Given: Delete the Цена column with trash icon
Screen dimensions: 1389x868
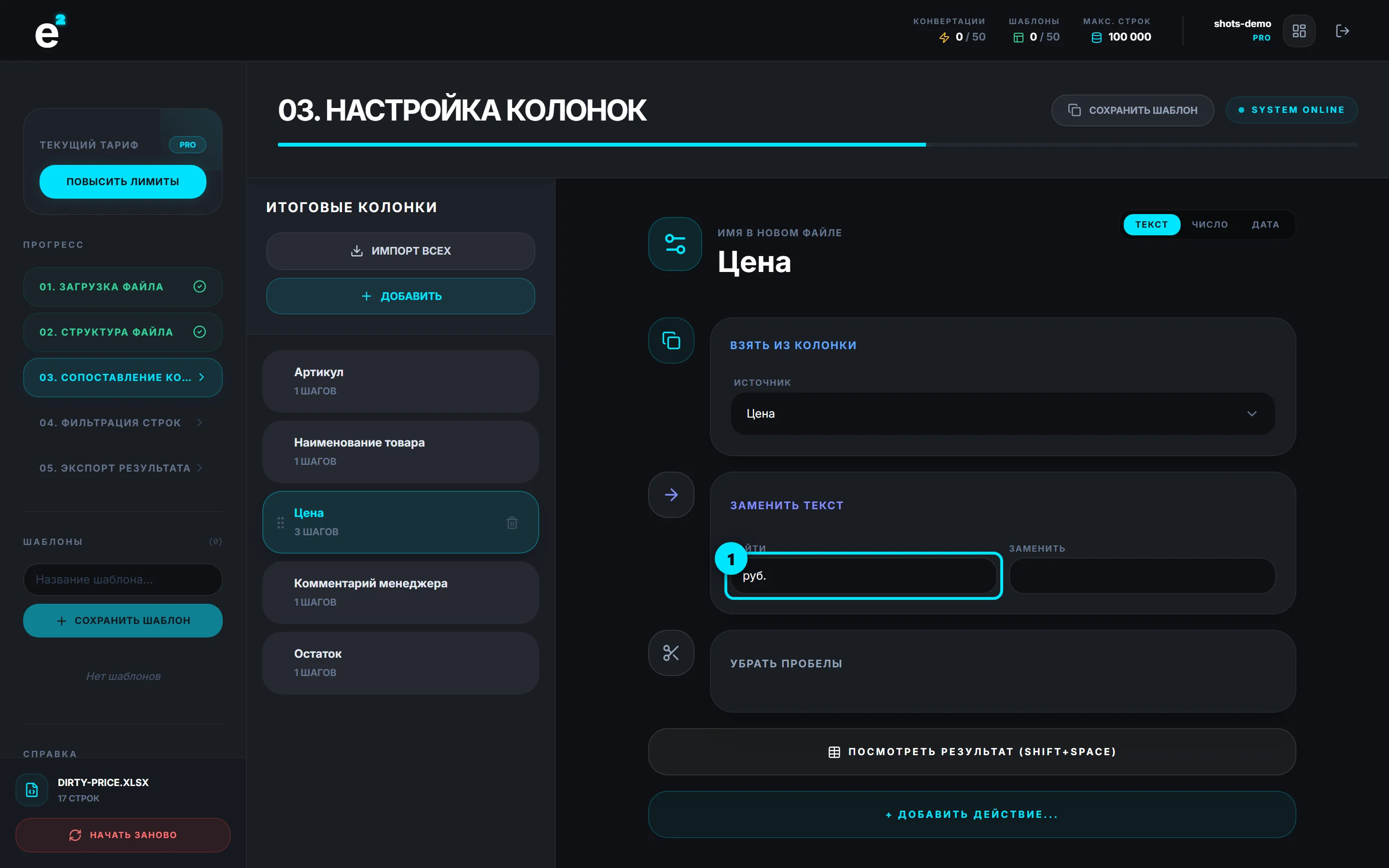Looking at the screenshot, I should point(512,522).
